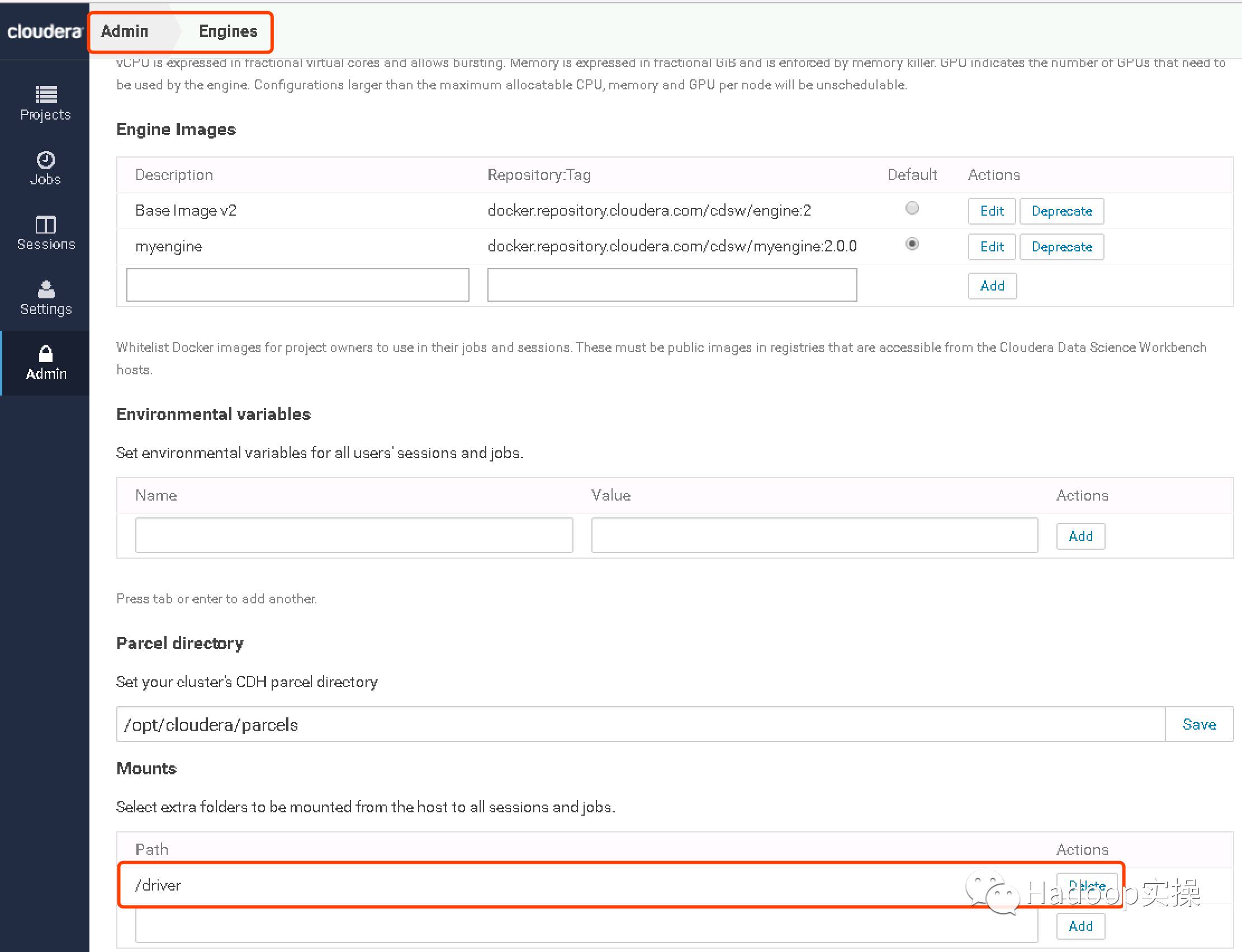Screen dimensions: 1242x952
Task: Click Add for a new mount path
Action: tap(1080, 926)
